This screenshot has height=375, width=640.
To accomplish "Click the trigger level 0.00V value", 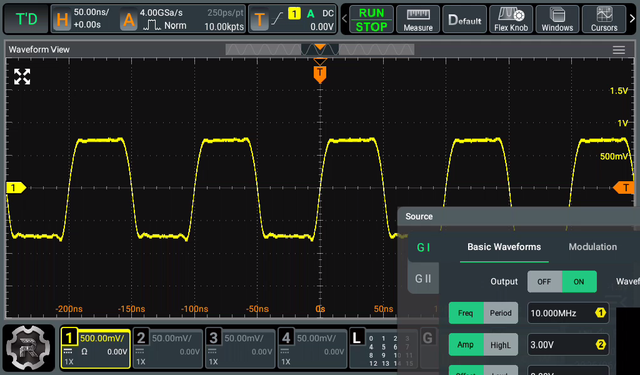I will (x=322, y=27).
